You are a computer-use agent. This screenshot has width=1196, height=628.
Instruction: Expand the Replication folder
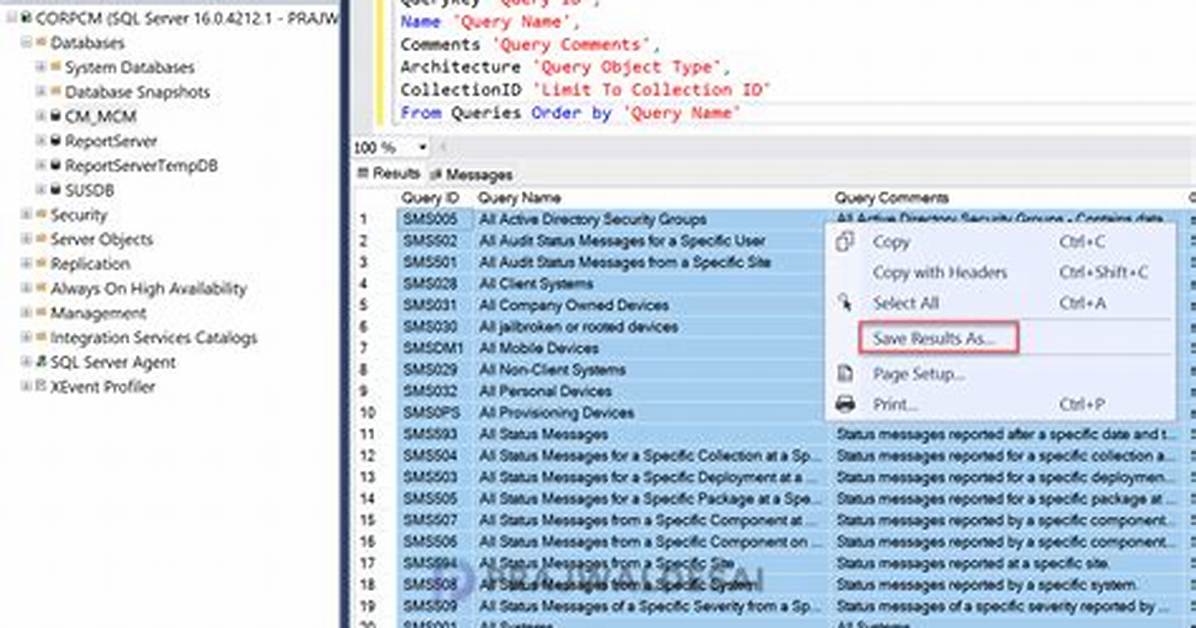point(26,263)
